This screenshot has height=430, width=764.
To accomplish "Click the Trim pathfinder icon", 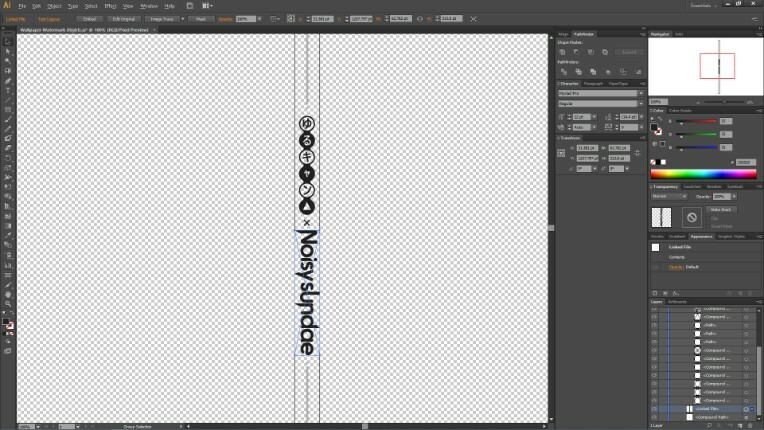I will point(578,72).
